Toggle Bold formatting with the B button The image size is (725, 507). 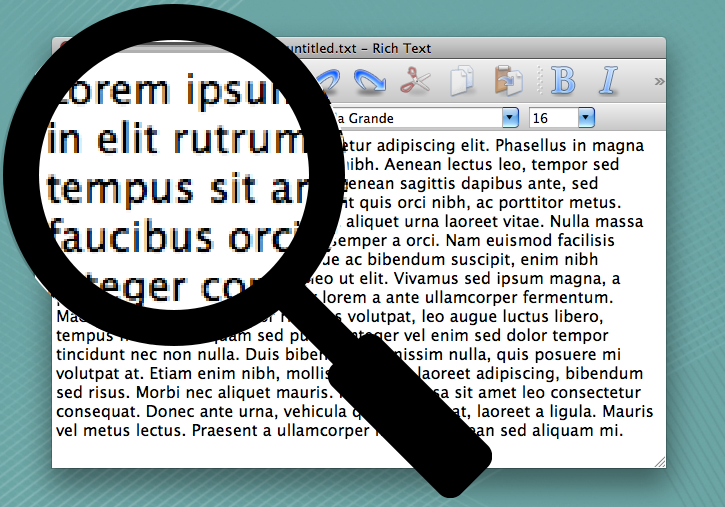563,81
